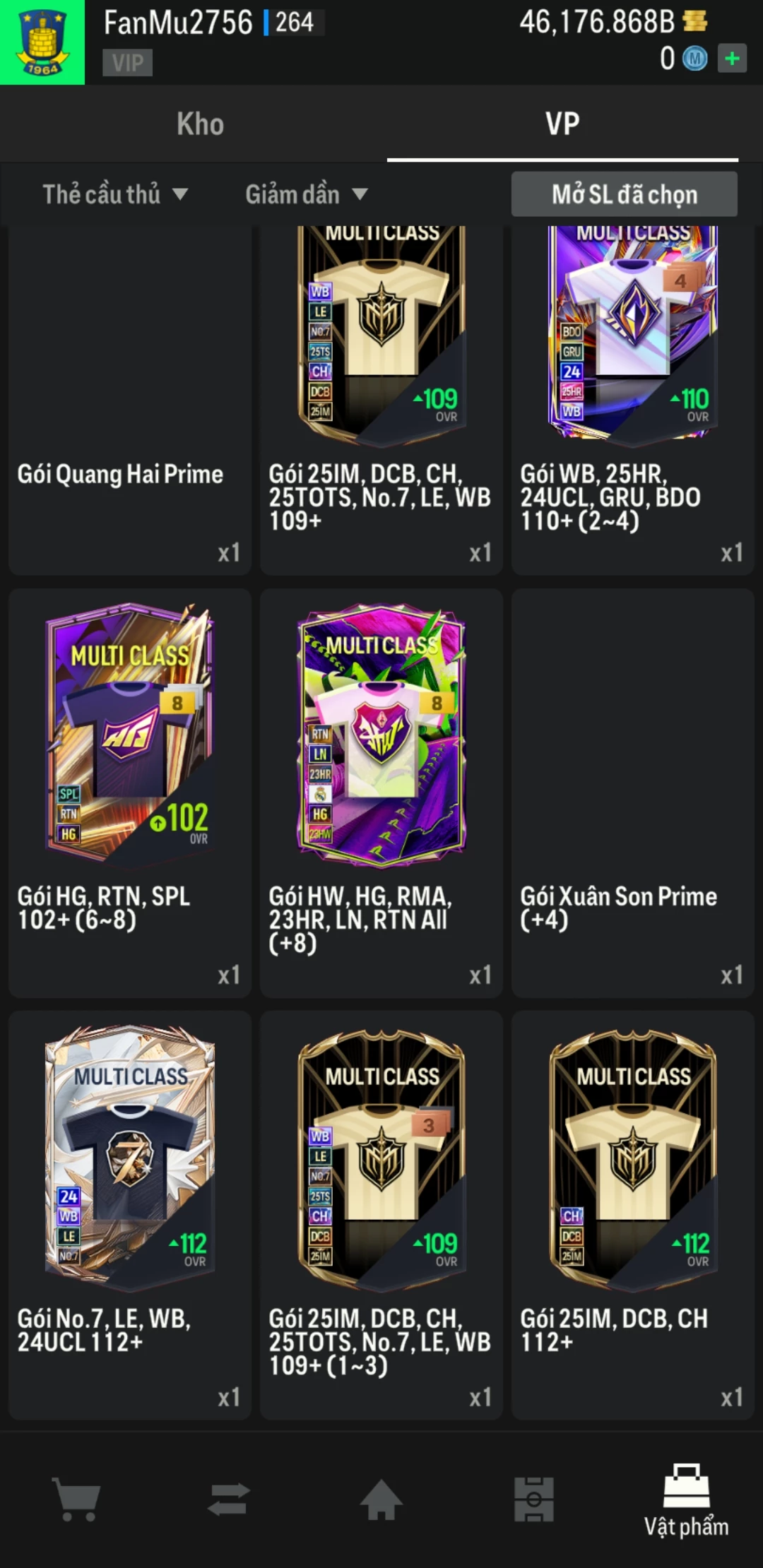Select the Gói No.7, LE, WB, 24UCL 112+ pack
Screen dimensions: 763x1568
(x=130, y=1215)
